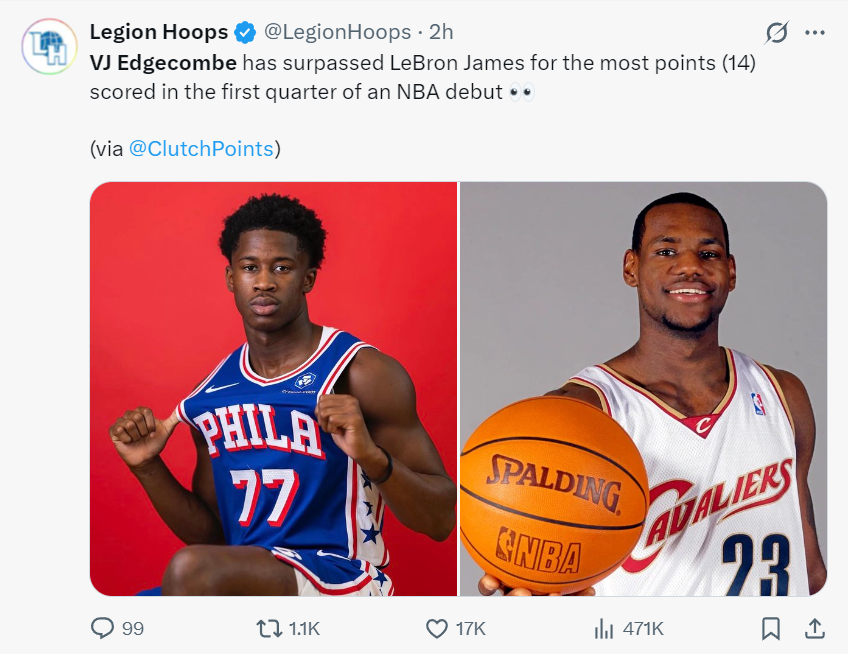
Task: Click the @LegionHoops handle
Action: tap(337, 33)
